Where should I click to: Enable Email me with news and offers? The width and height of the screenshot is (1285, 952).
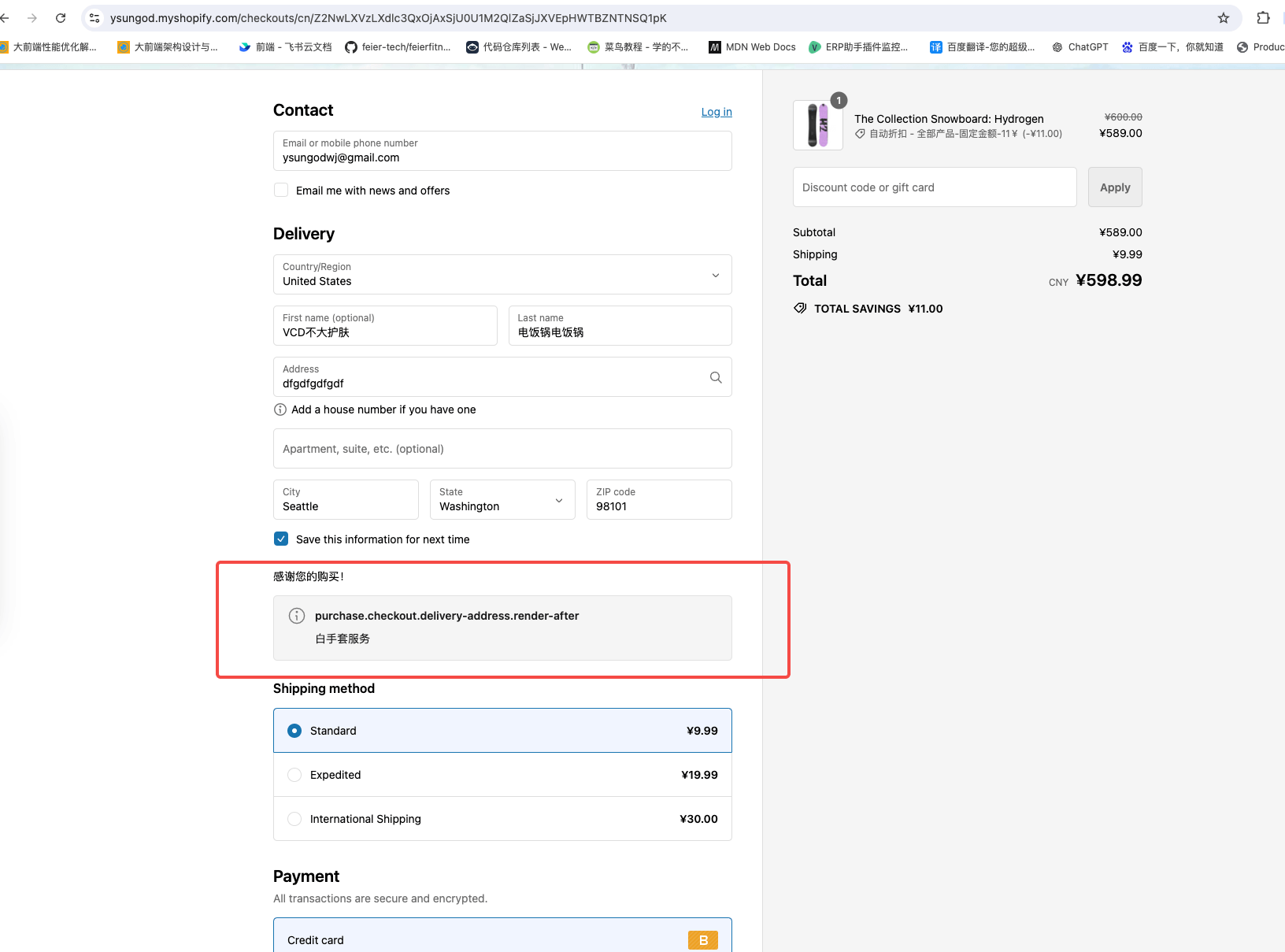[x=281, y=190]
